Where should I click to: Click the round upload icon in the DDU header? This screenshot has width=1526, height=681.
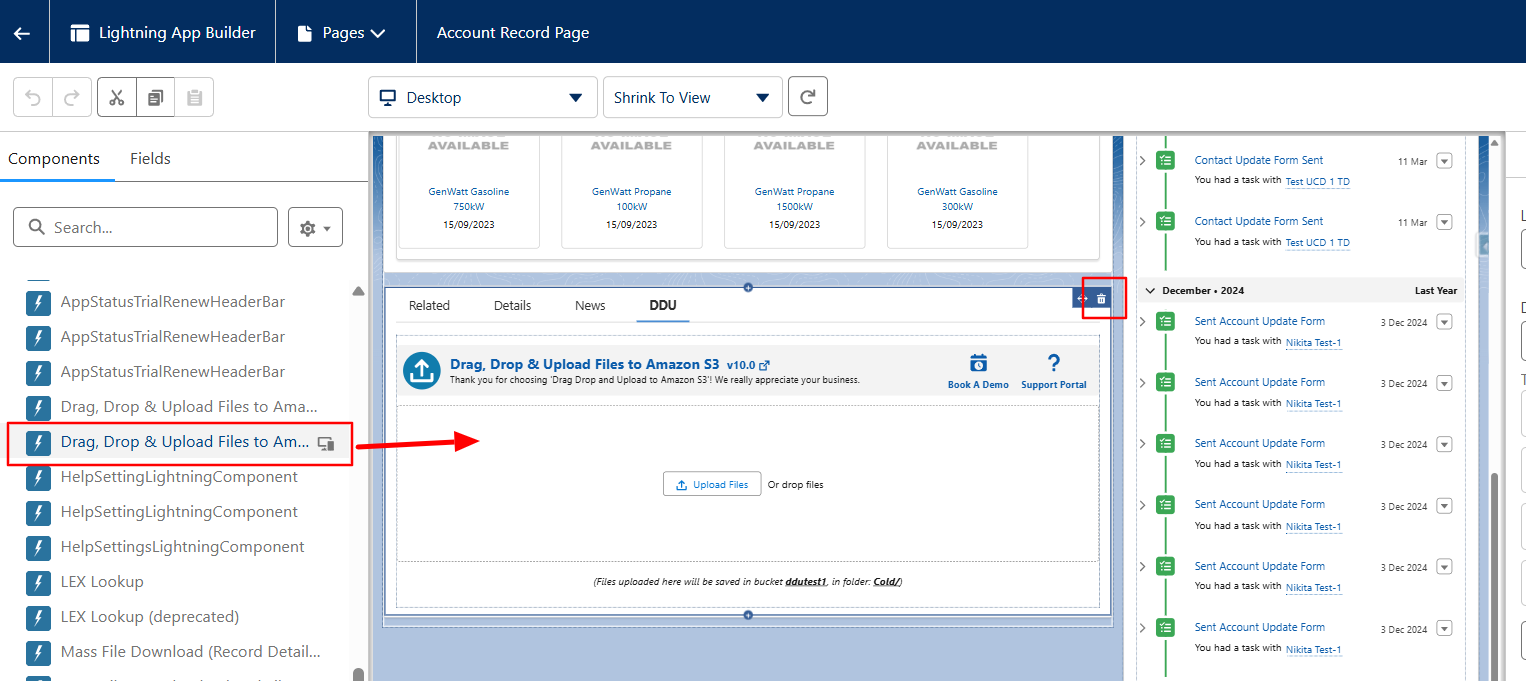pyautogui.click(x=422, y=371)
